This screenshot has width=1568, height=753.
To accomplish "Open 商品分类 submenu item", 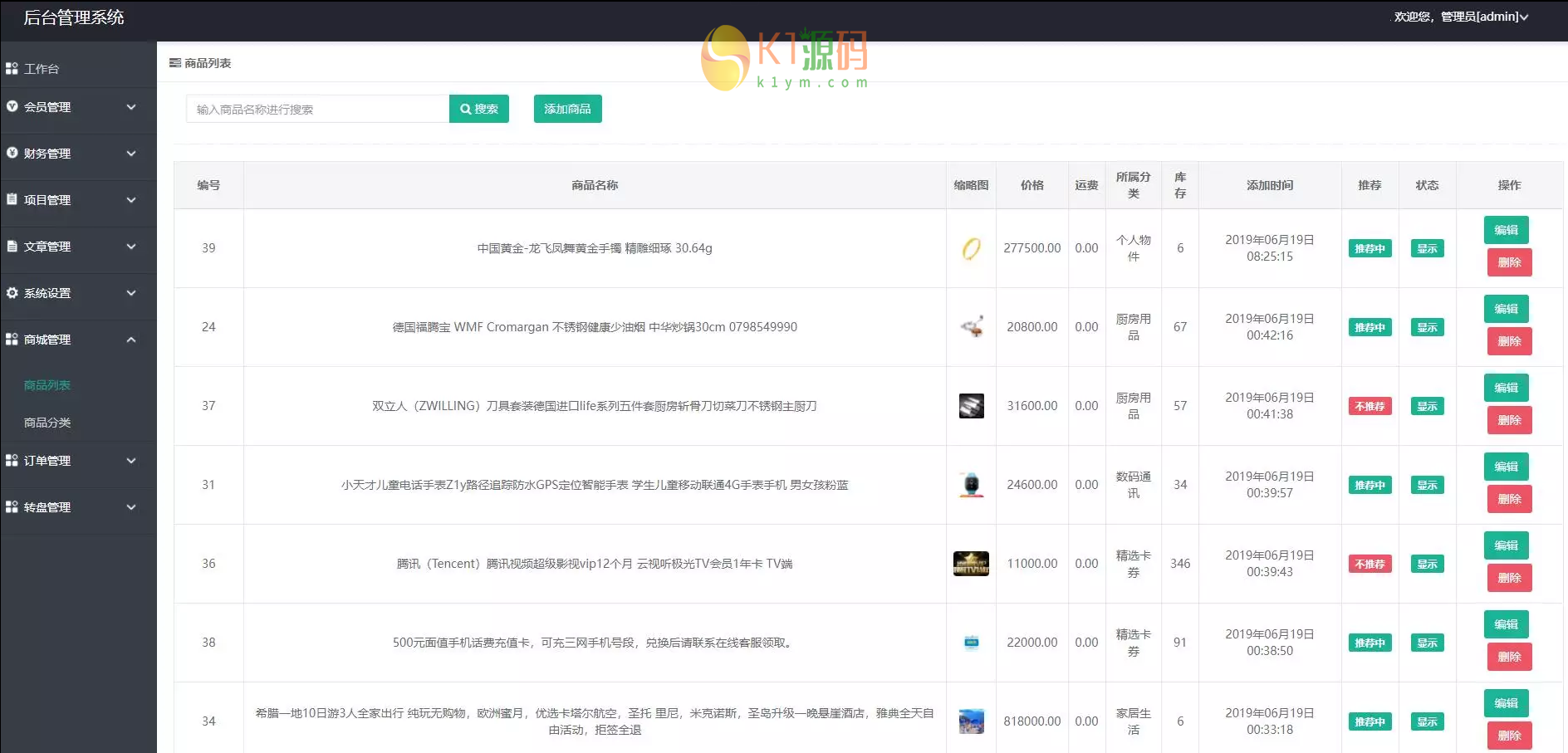I will pos(47,423).
